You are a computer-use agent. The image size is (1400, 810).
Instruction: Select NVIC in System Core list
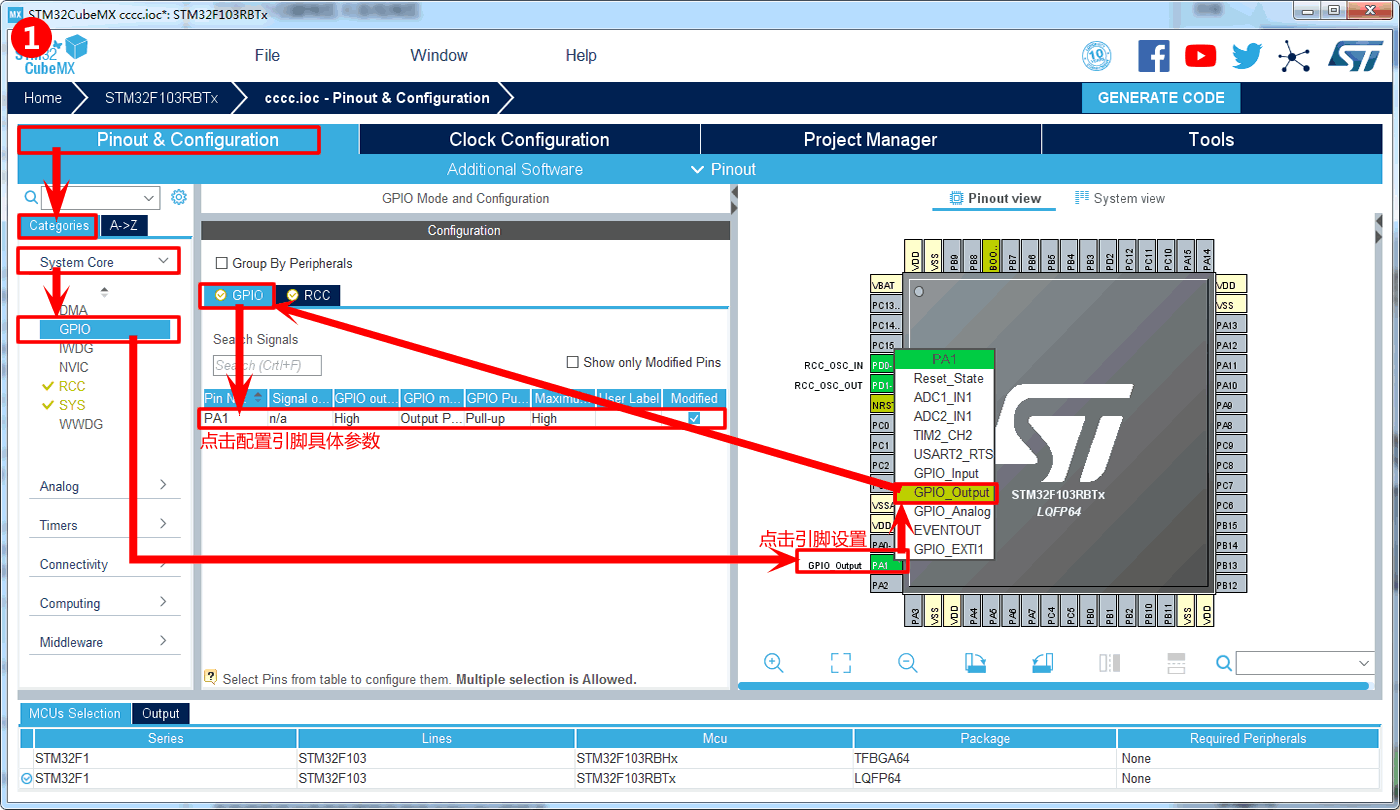pos(74,367)
